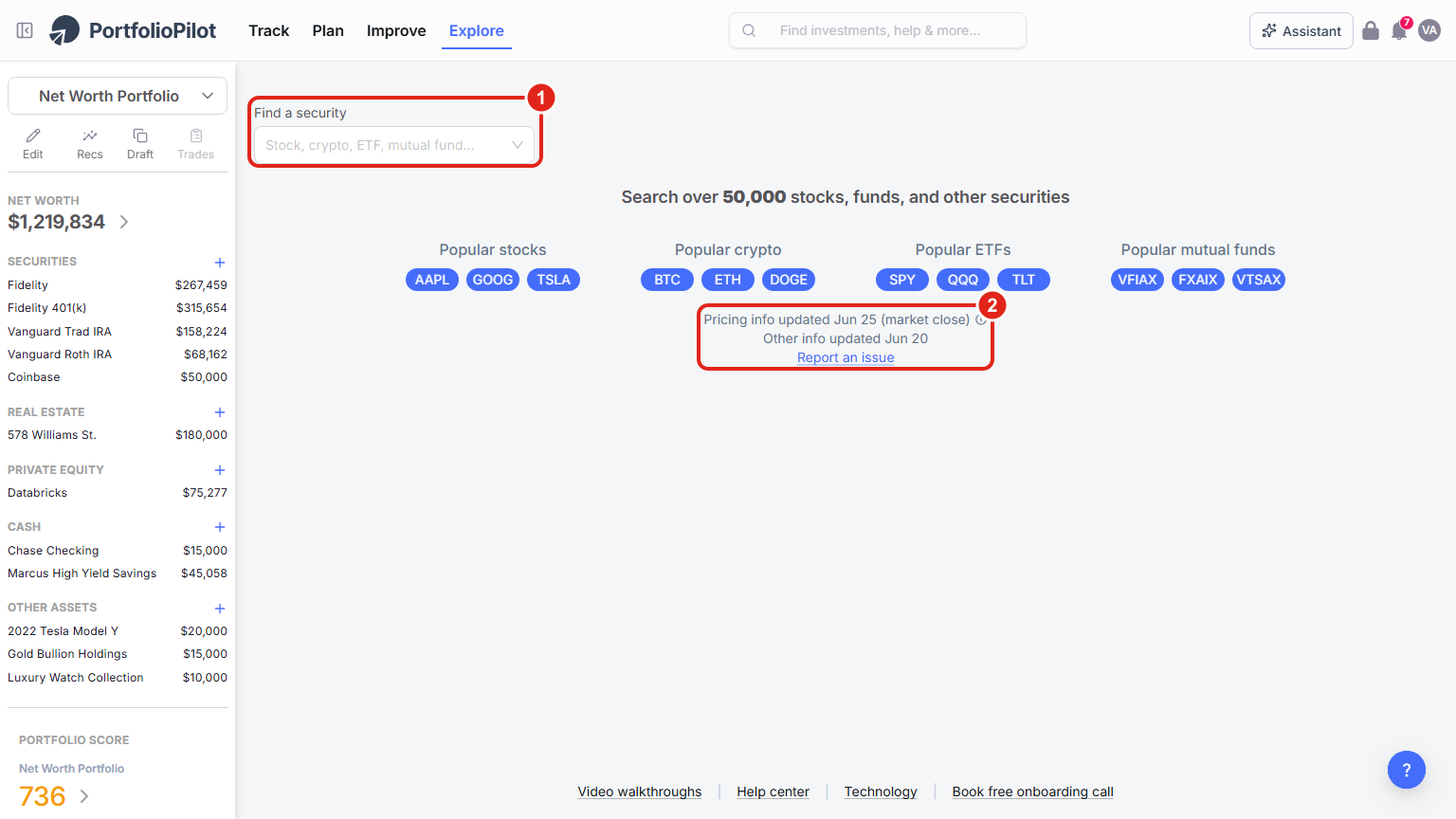Select TLT ETF chip
Image resolution: width=1456 pixels, height=819 pixels.
pos(1024,280)
